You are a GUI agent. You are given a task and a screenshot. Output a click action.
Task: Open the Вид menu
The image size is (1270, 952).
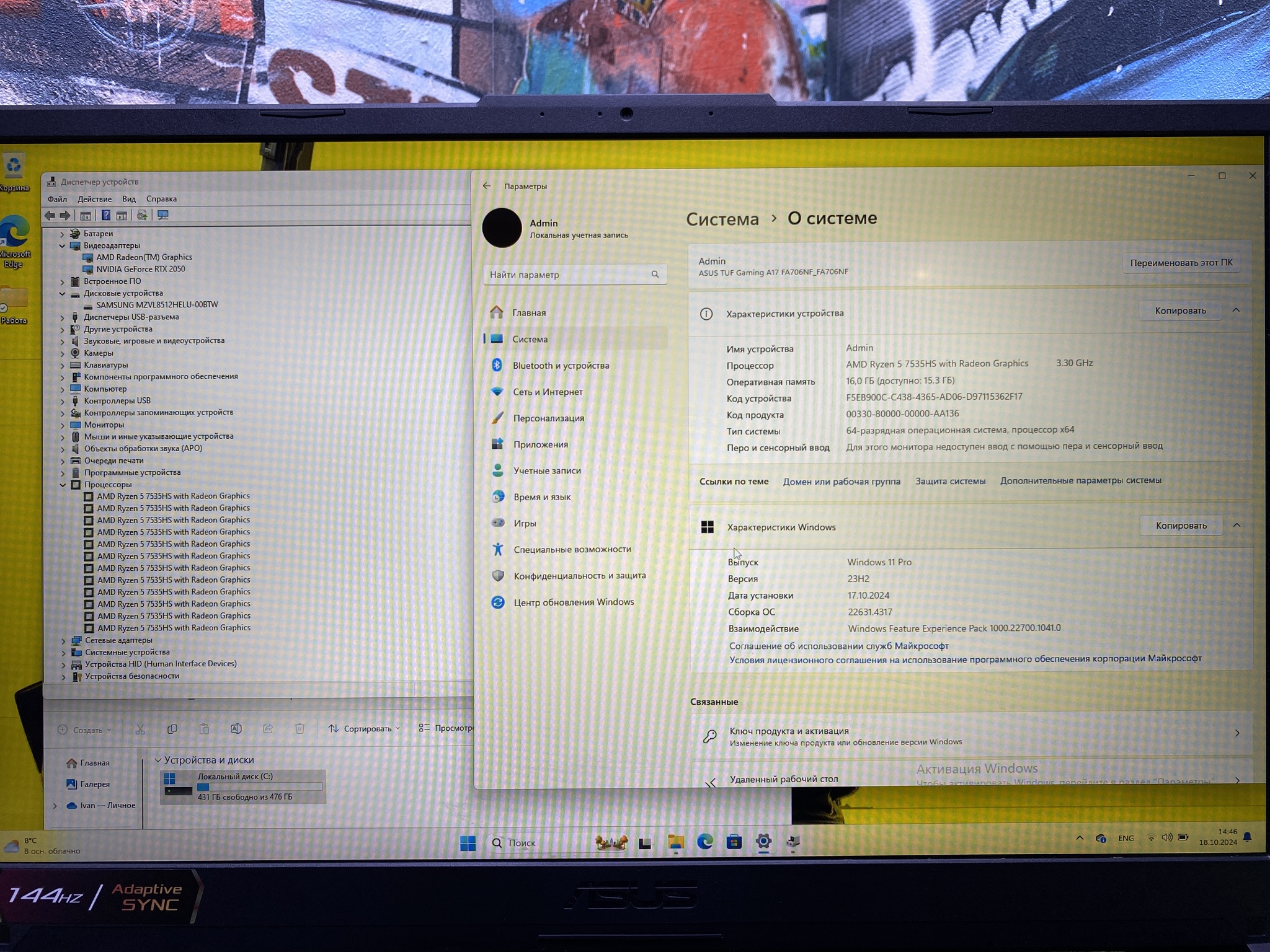click(128, 199)
